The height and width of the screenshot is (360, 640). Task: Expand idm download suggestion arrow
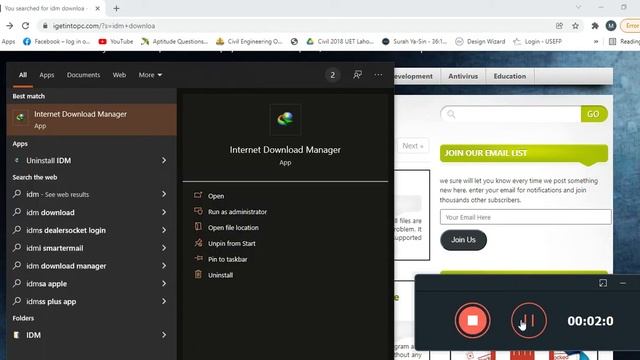point(164,212)
